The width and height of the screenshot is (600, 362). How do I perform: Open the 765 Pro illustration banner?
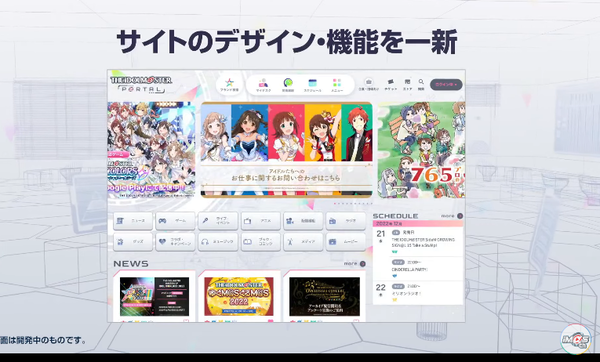coord(421,150)
